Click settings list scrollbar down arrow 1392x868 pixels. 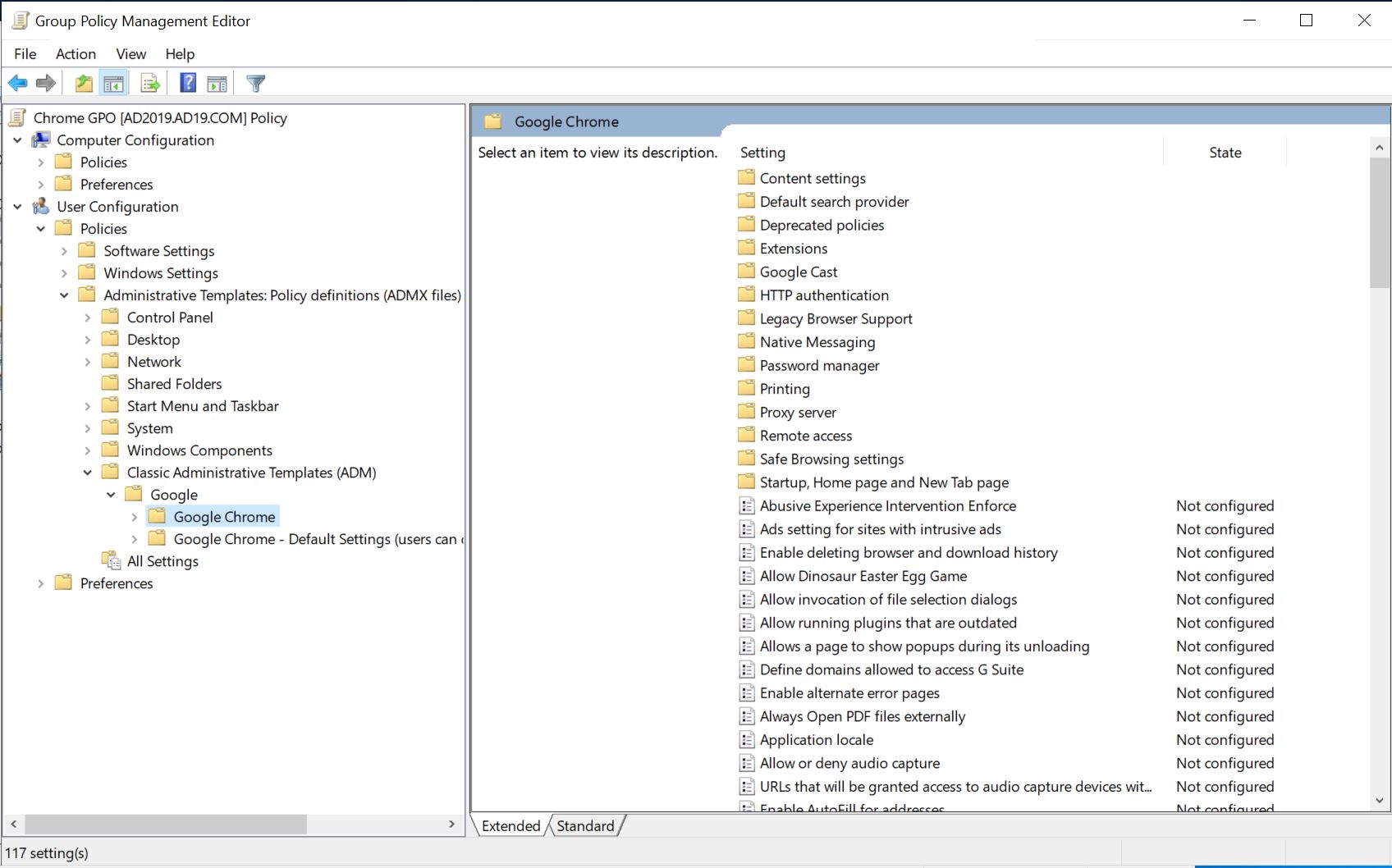pos(1379,800)
